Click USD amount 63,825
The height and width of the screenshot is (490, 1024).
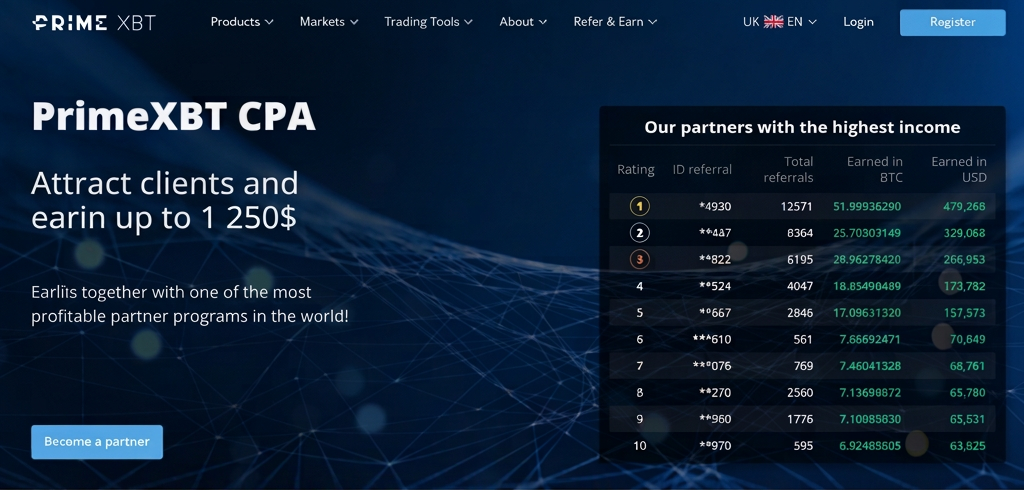(967, 446)
